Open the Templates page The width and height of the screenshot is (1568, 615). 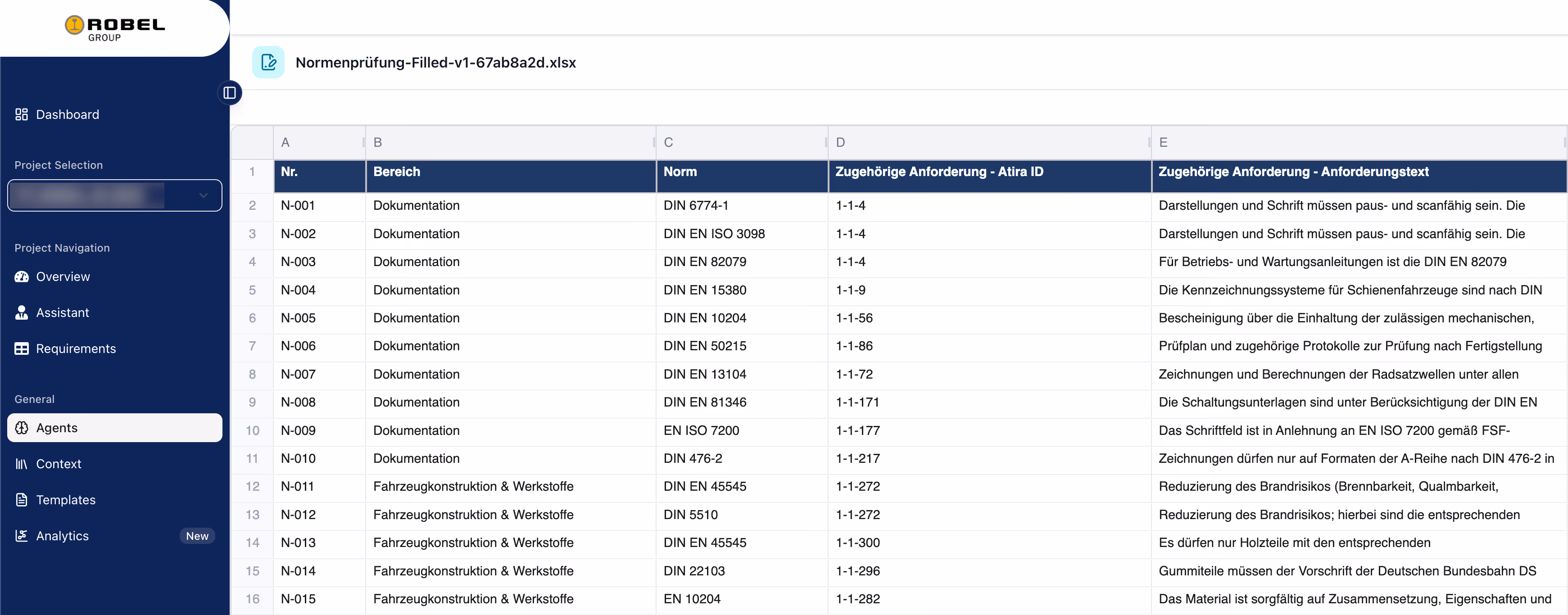tap(114, 499)
